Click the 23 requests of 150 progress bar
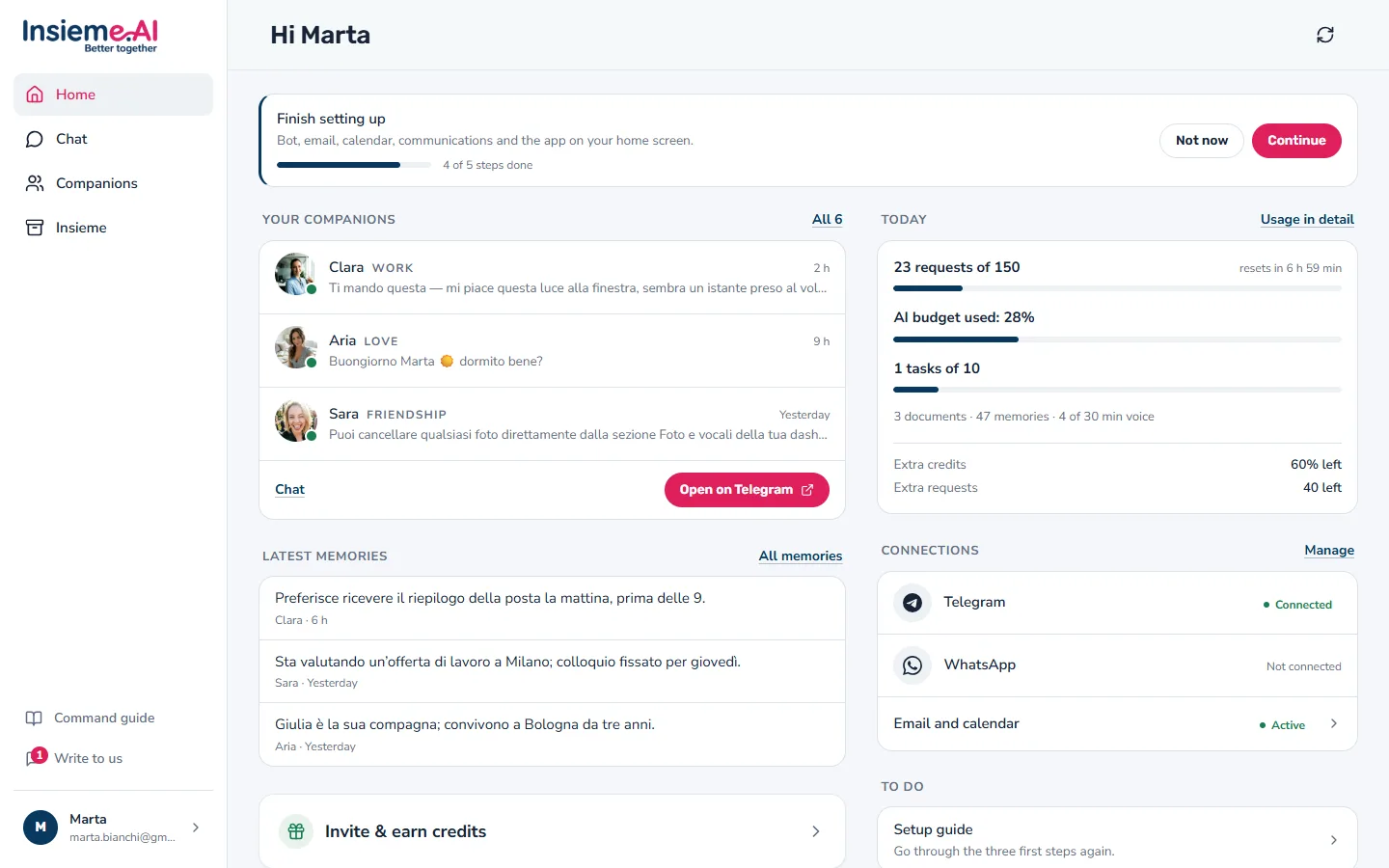The image size is (1389, 868). (1117, 288)
